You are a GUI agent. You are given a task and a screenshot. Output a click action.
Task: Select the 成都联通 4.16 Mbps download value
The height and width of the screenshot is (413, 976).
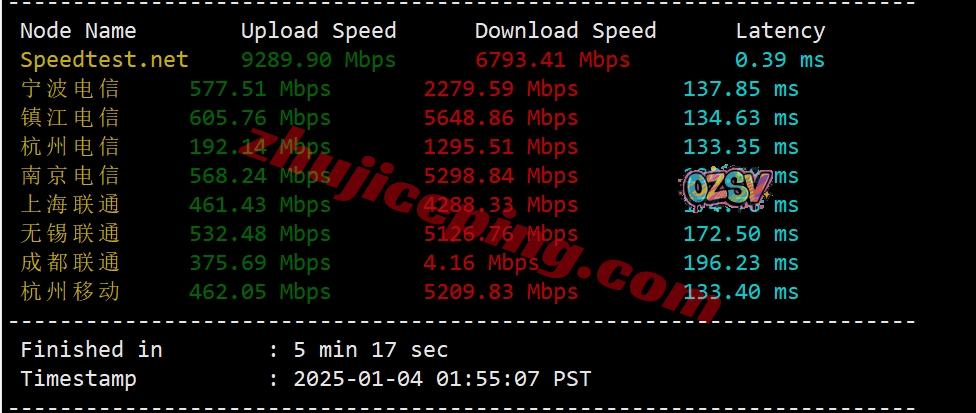[x=481, y=262]
